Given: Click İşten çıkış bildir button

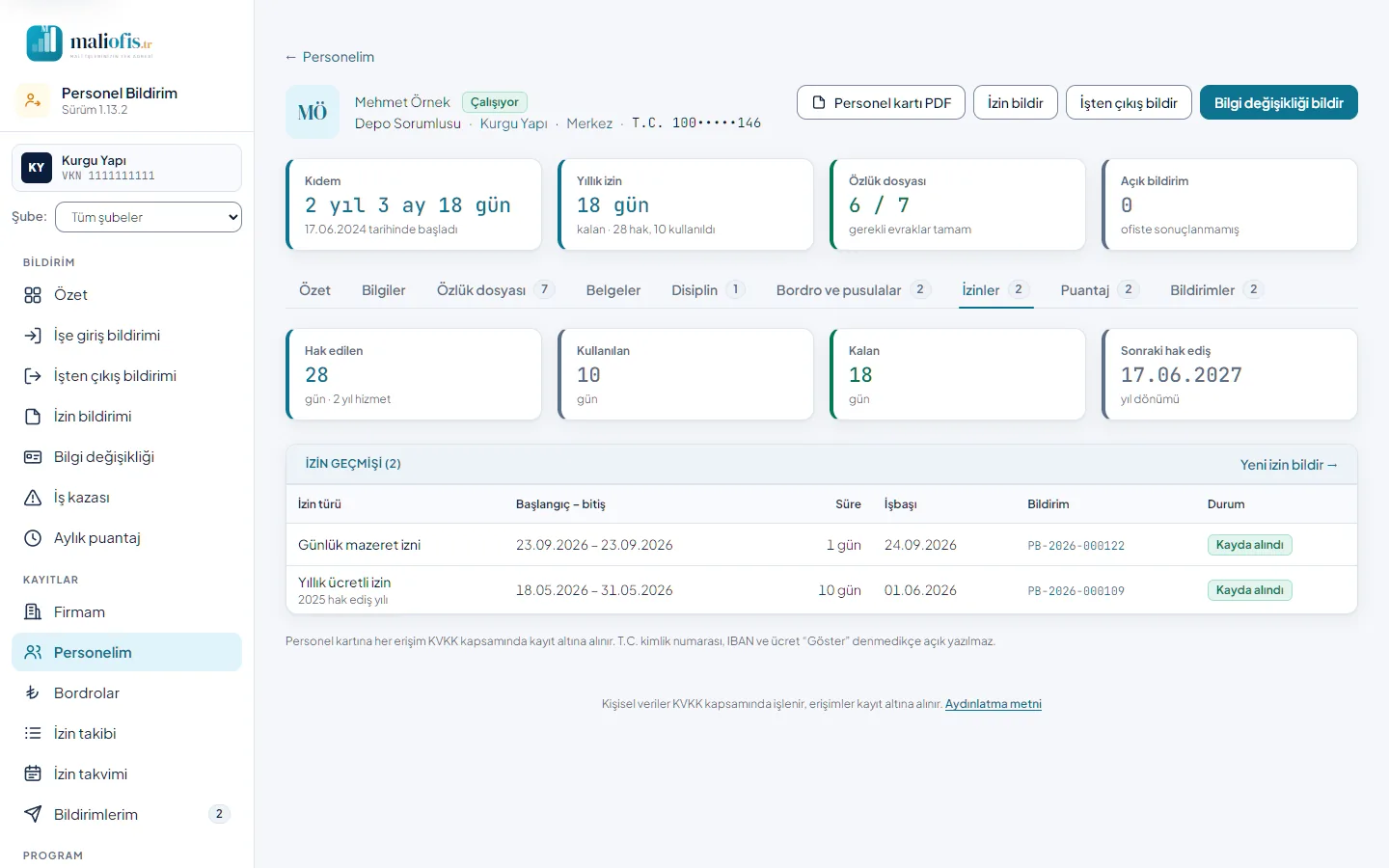Looking at the screenshot, I should [1129, 103].
